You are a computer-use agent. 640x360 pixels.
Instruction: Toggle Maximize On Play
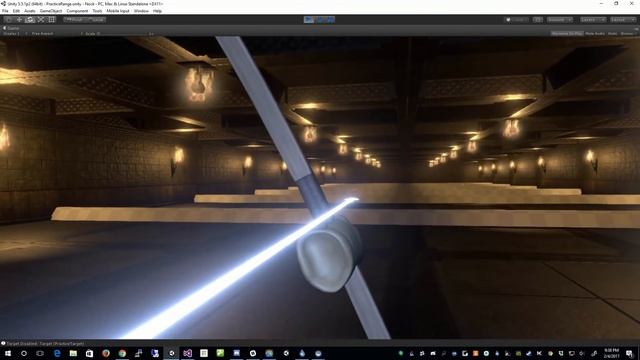click(567, 33)
